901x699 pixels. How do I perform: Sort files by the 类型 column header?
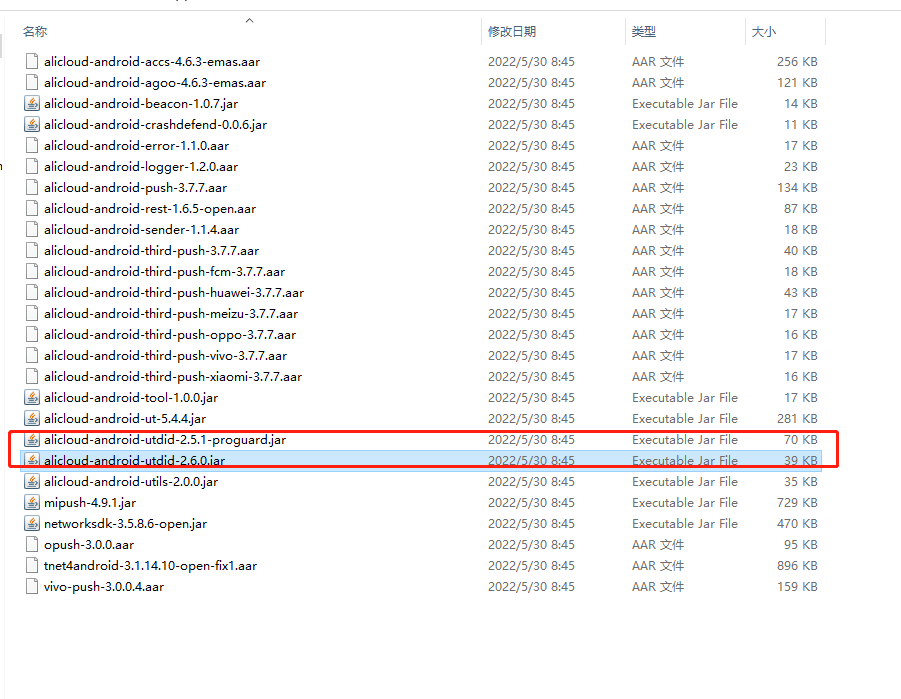[644, 32]
